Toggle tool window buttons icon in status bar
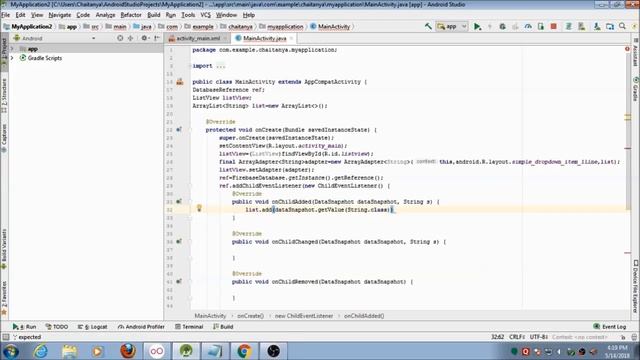Screen dimensions: 640x360 pyautogui.click(x=6, y=337)
